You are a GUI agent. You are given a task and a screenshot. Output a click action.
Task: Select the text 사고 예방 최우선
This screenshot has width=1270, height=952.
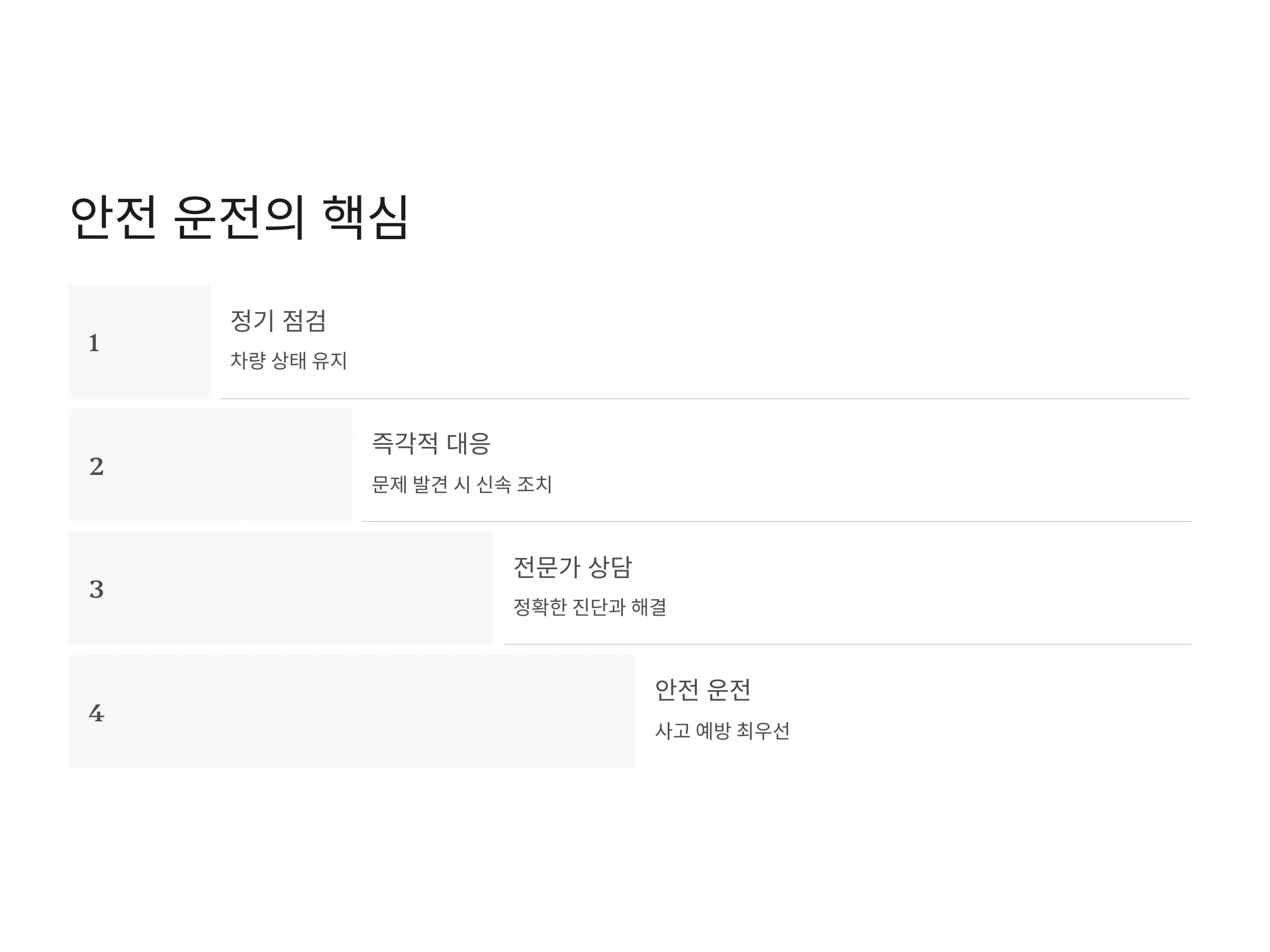[722, 730]
